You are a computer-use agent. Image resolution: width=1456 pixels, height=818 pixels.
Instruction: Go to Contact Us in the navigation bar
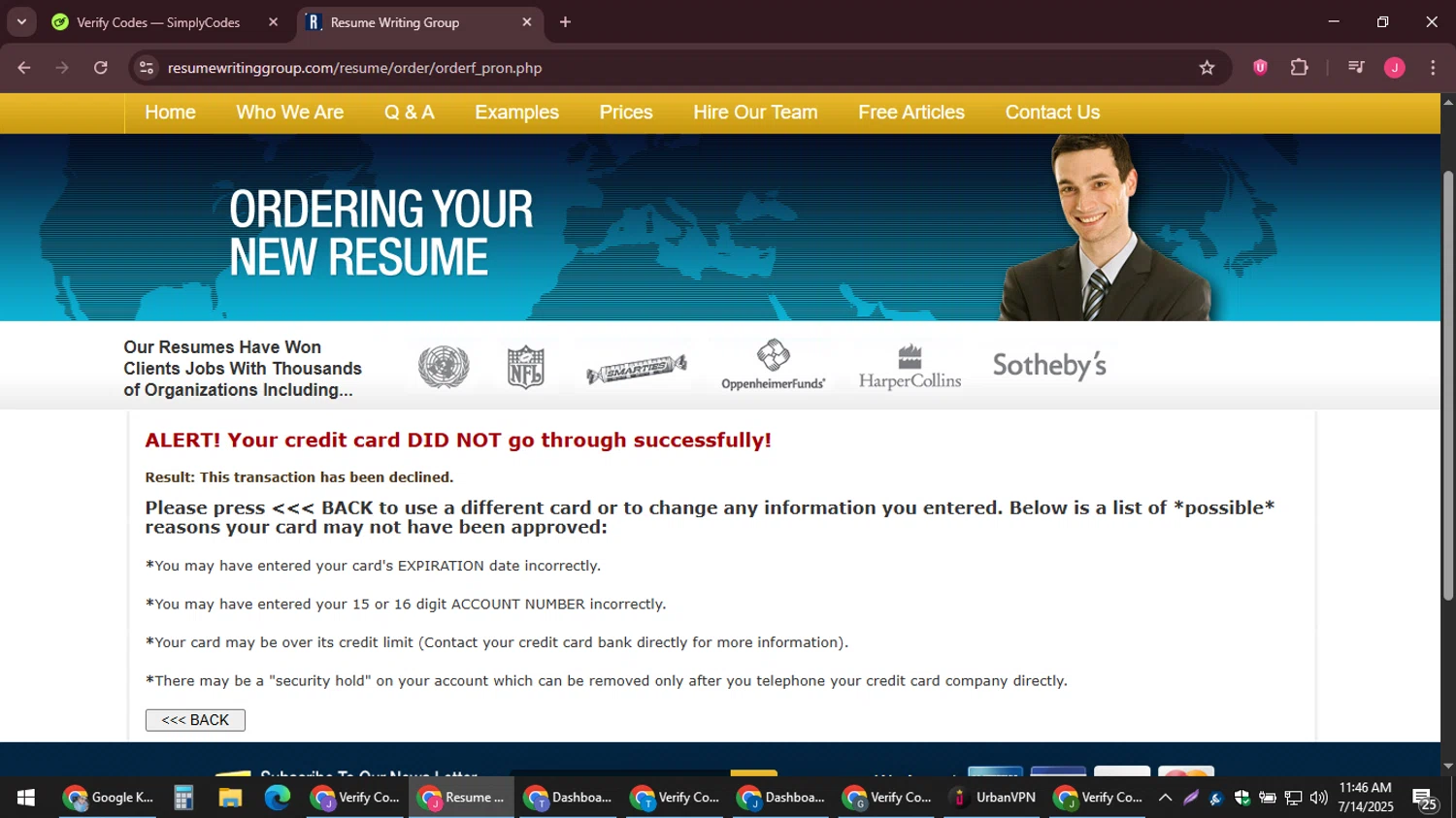(x=1052, y=113)
